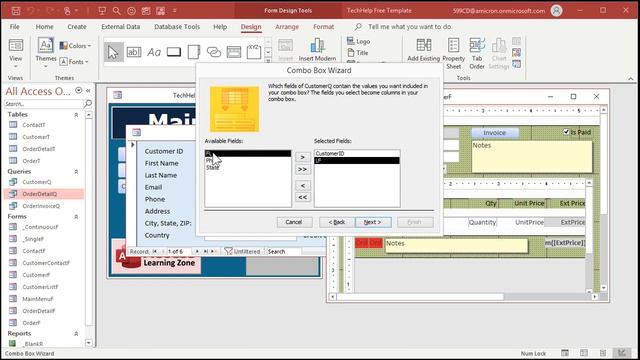Open the All Access Objects pane menu arrow

pos(78,91)
